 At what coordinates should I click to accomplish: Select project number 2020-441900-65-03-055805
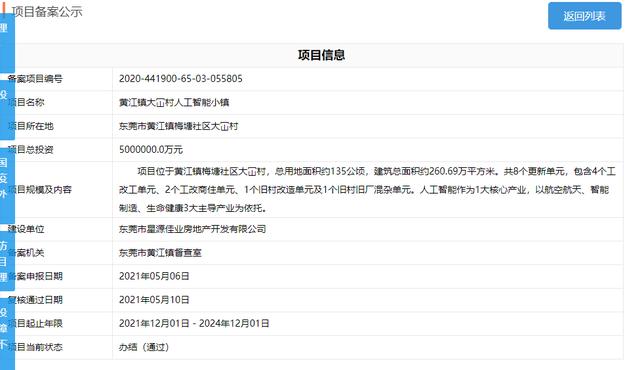click(x=180, y=78)
